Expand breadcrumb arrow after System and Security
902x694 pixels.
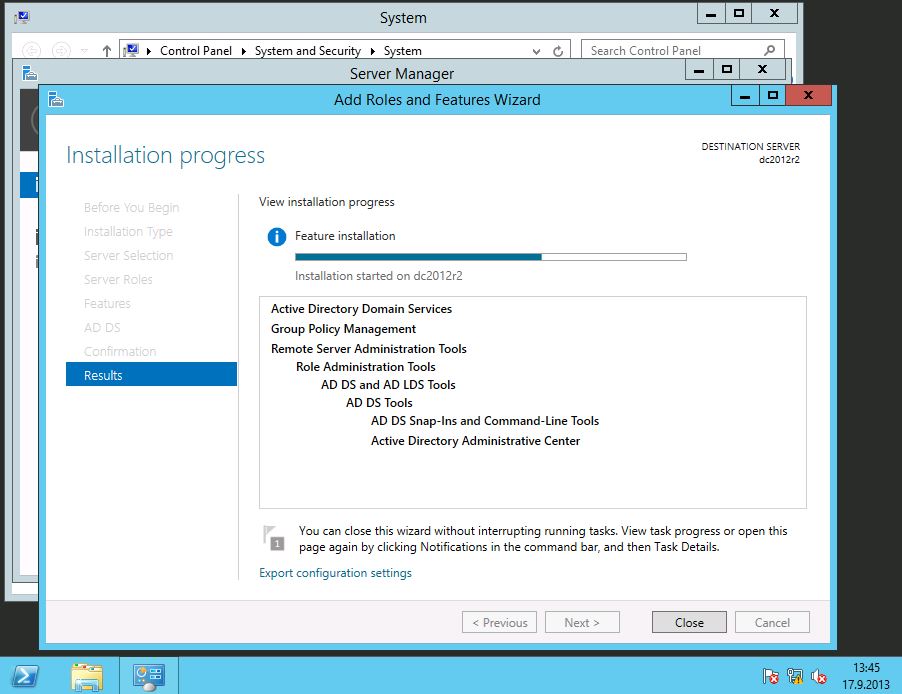[x=373, y=51]
